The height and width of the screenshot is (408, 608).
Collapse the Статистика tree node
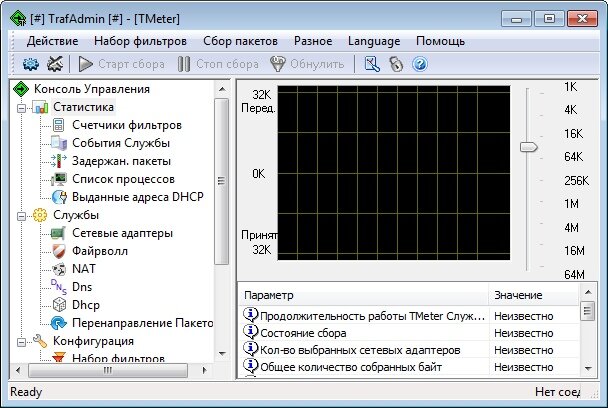click(22, 108)
